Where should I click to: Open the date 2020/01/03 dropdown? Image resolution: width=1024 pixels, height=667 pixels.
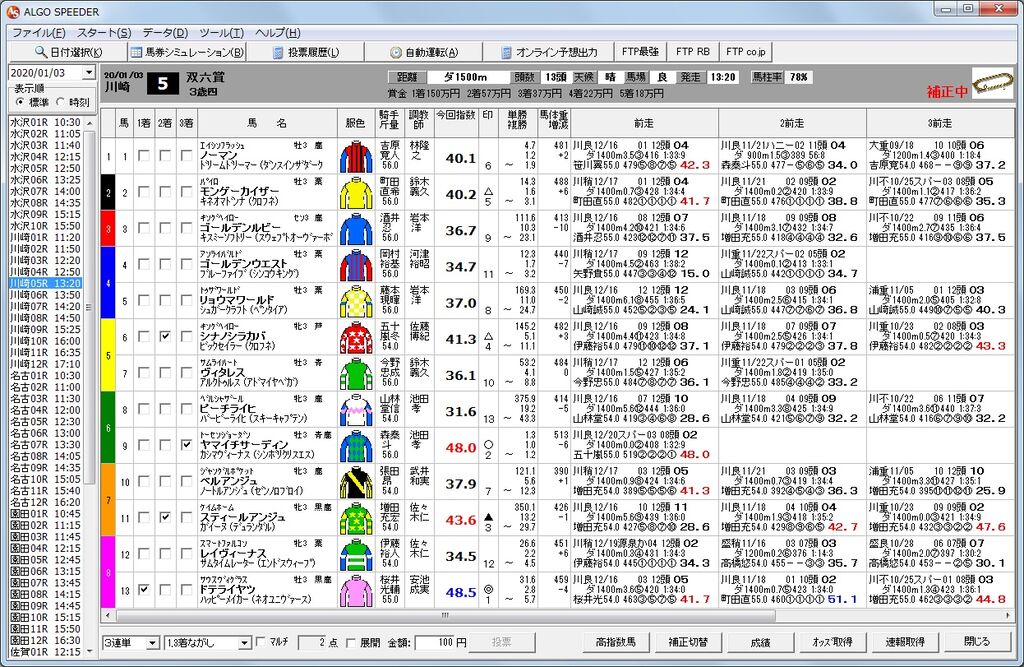click(x=89, y=73)
